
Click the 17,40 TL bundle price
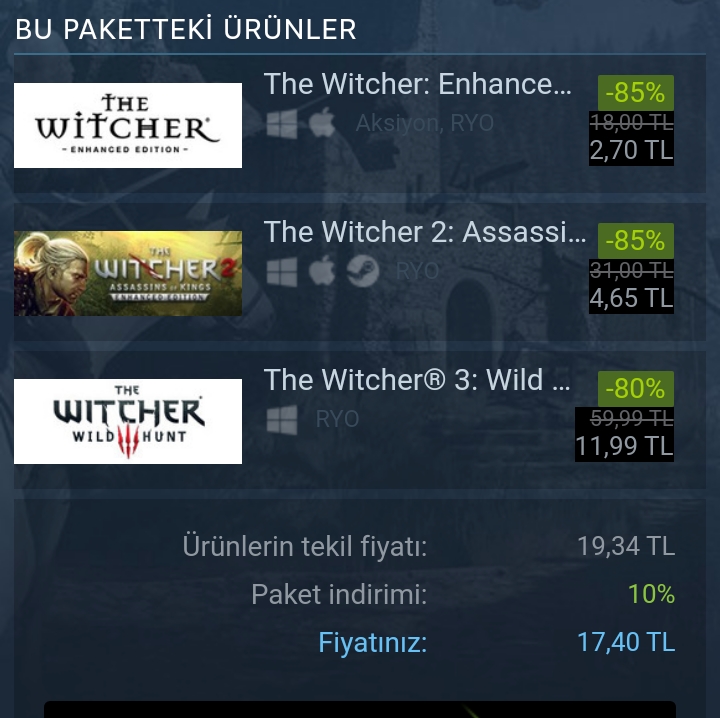[626, 642]
